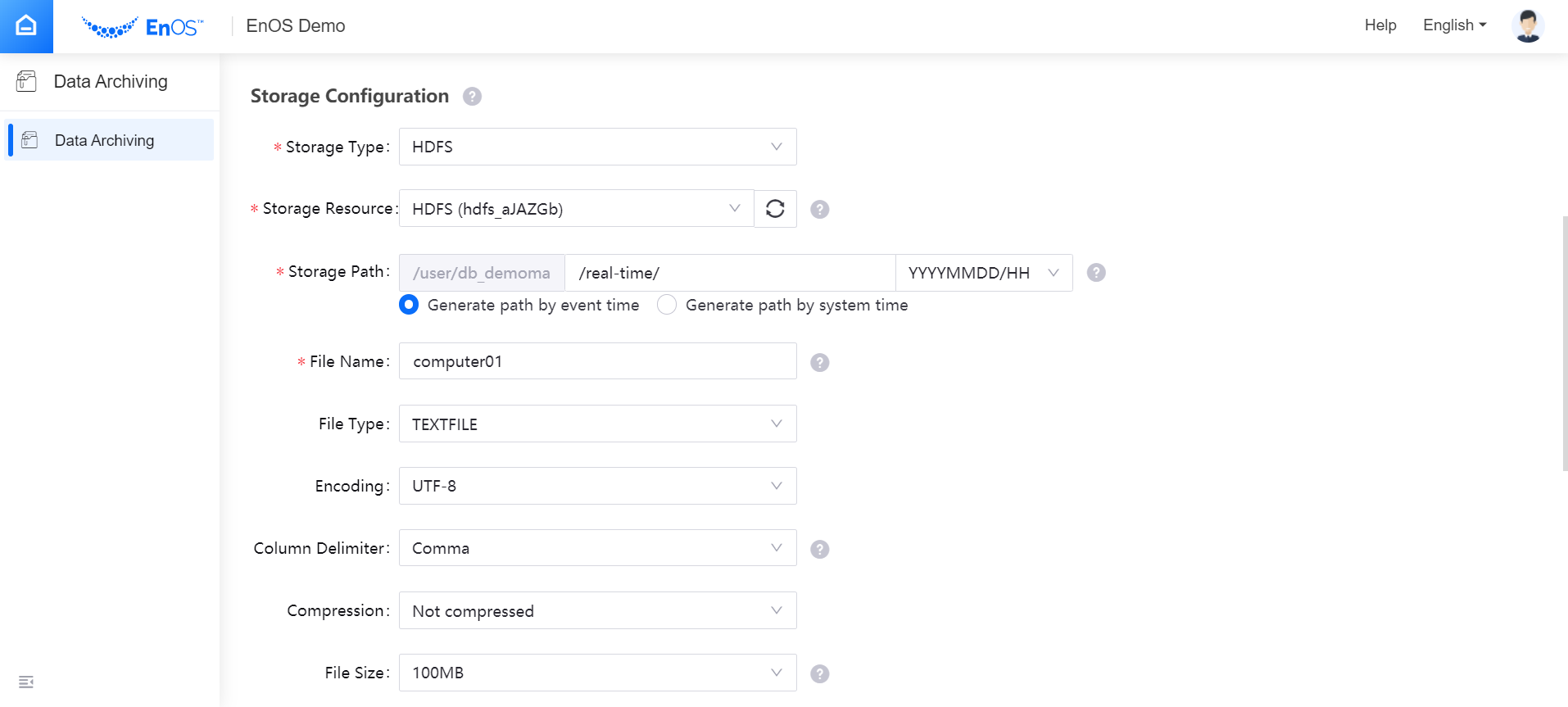This screenshot has height=707, width=1568.
Task: Show help for the File Name field
Action: pos(819,362)
